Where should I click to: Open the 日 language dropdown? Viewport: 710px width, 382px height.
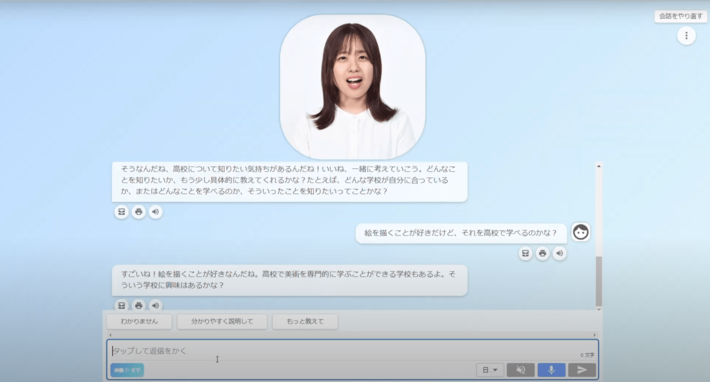(x=489, y=370)
